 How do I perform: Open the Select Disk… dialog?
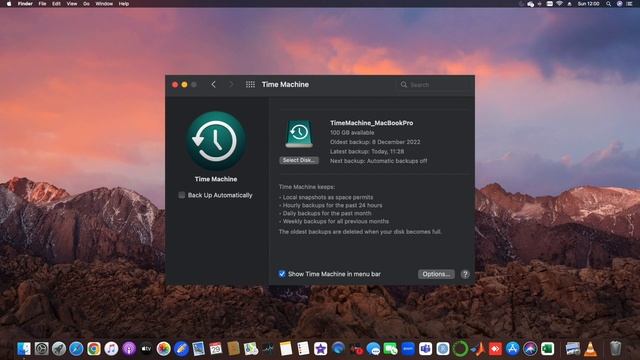point(299,160)
